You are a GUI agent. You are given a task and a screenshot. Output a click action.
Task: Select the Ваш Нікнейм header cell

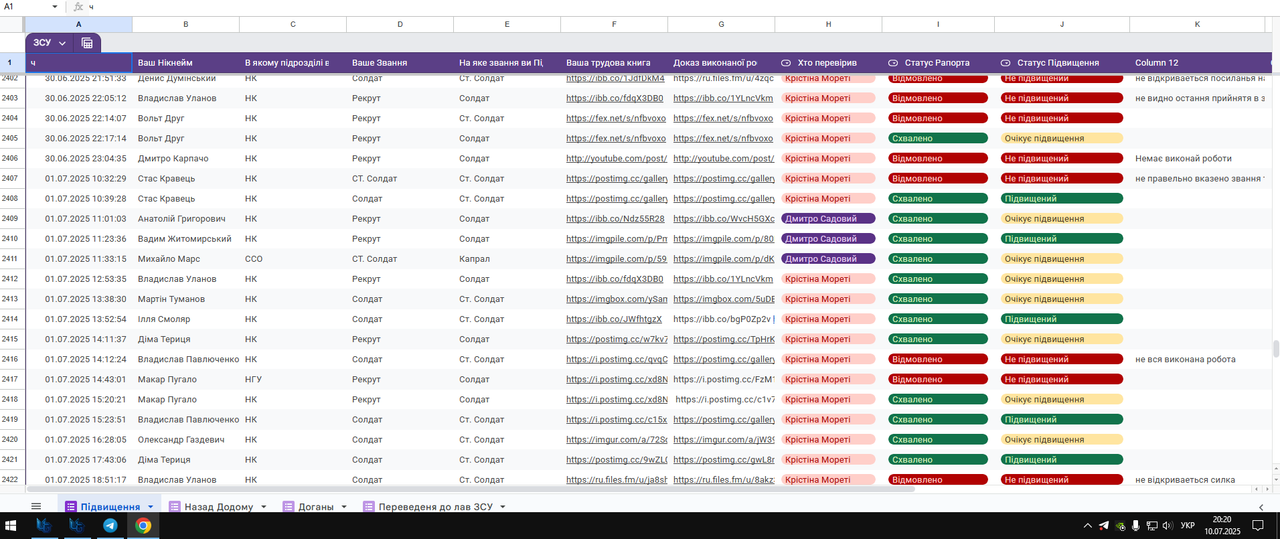click(185, 63)
